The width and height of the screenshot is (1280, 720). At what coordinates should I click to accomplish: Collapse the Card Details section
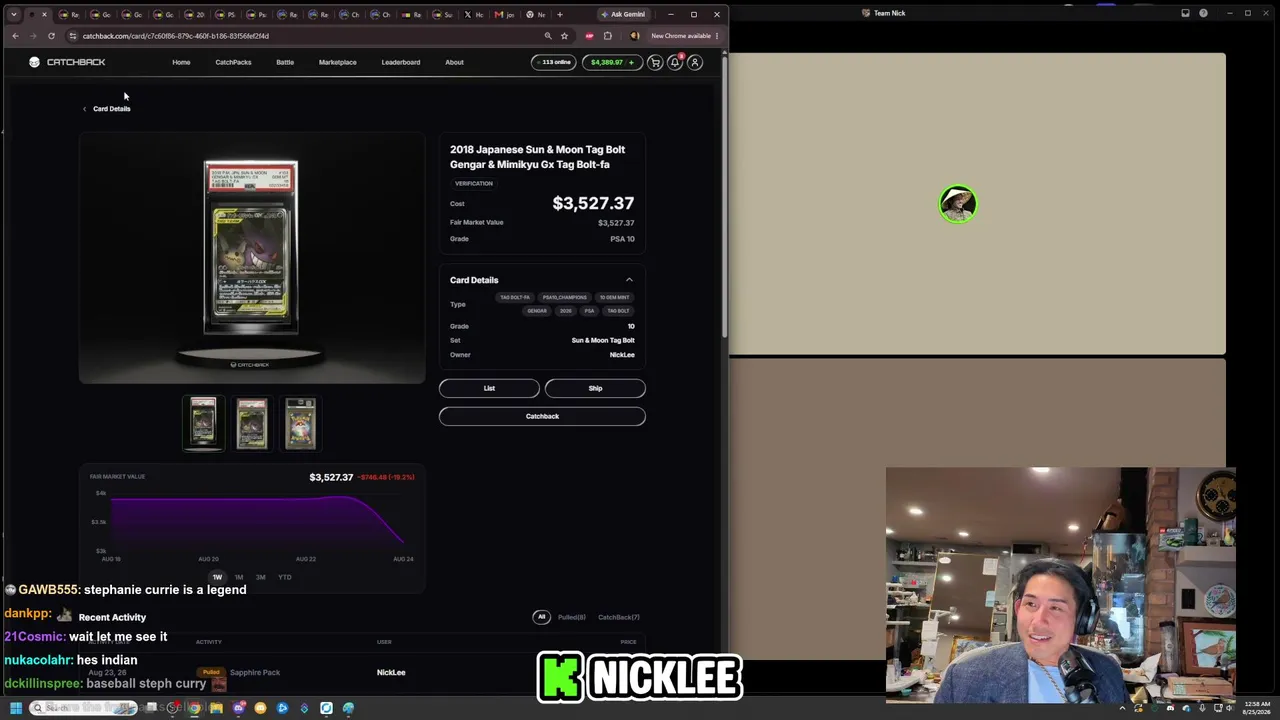click(x=629, y=280)
